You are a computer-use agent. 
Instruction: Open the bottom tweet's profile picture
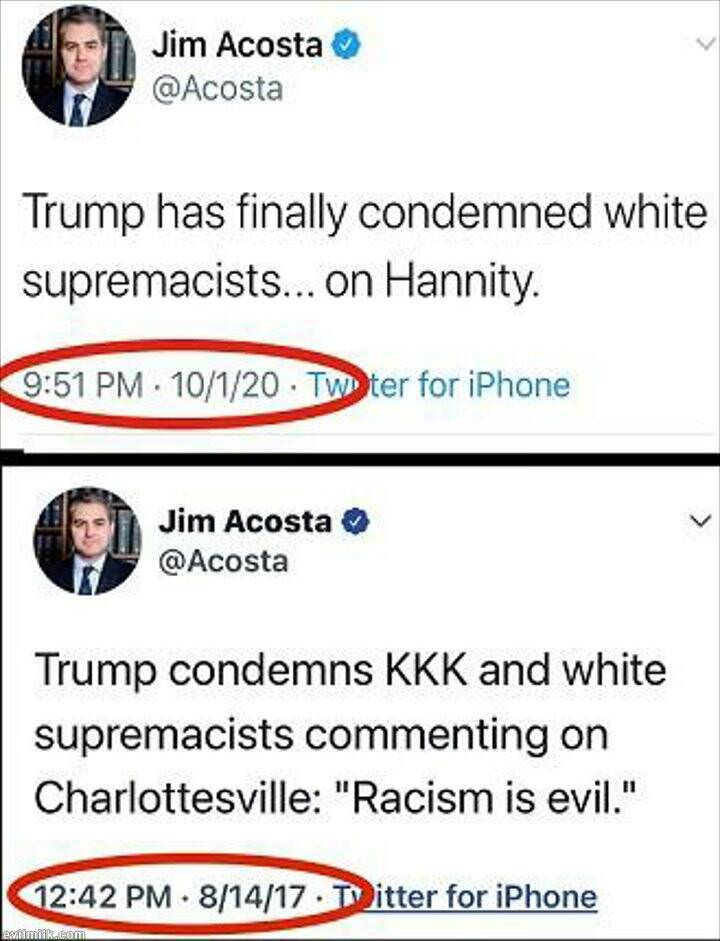88,540
